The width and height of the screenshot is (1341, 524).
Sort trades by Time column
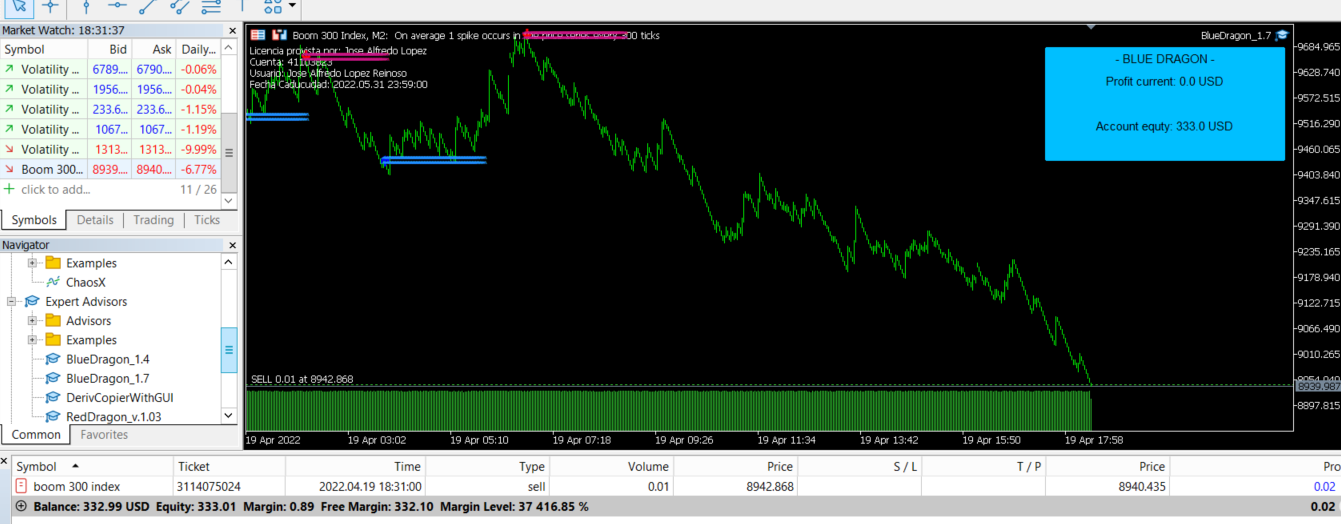point(354,466)
